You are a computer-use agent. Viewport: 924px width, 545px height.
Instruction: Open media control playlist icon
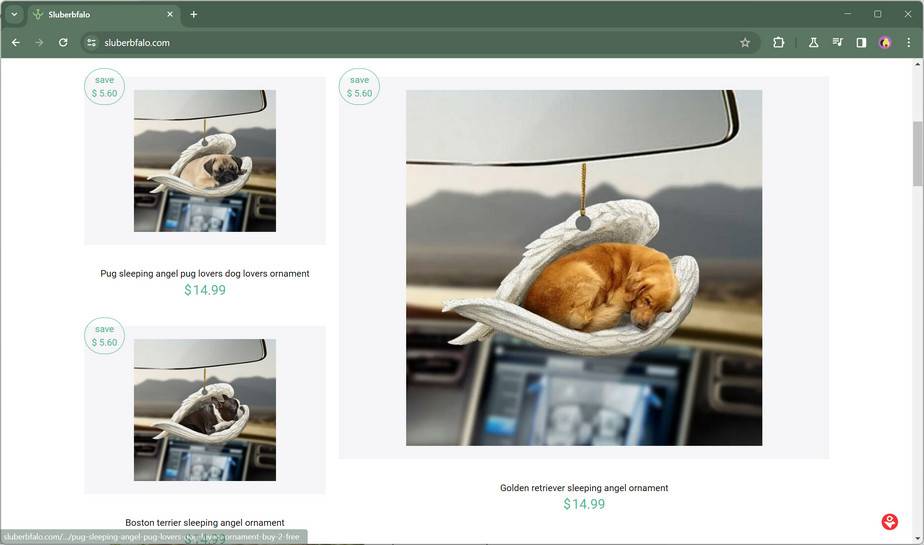click(837, 42)
